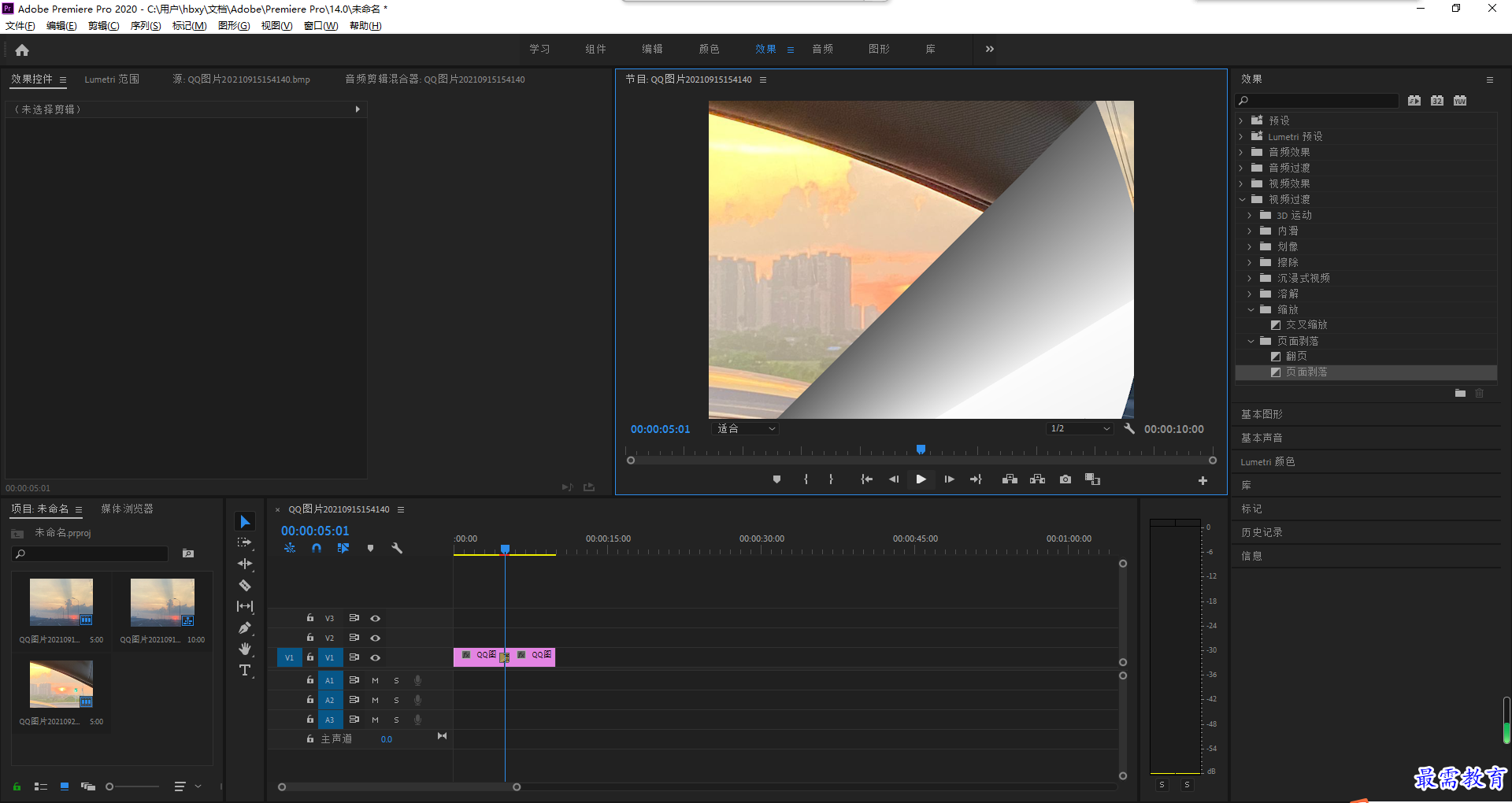The width and height of the screenshot is (1512, 803).
Task: Export frame with camera icon
Action: click(1065, 479)
